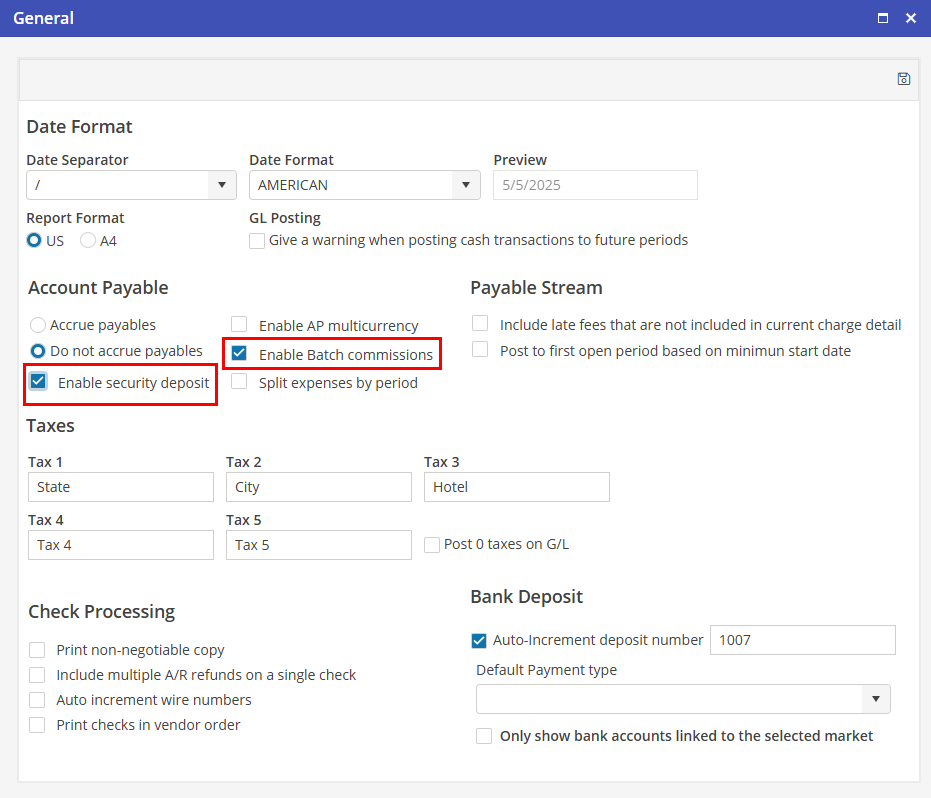Viewport: 931px width, 798px height.
Task: Check Split expenses by period
Action: pyautogui.click(x=239, y=382)
